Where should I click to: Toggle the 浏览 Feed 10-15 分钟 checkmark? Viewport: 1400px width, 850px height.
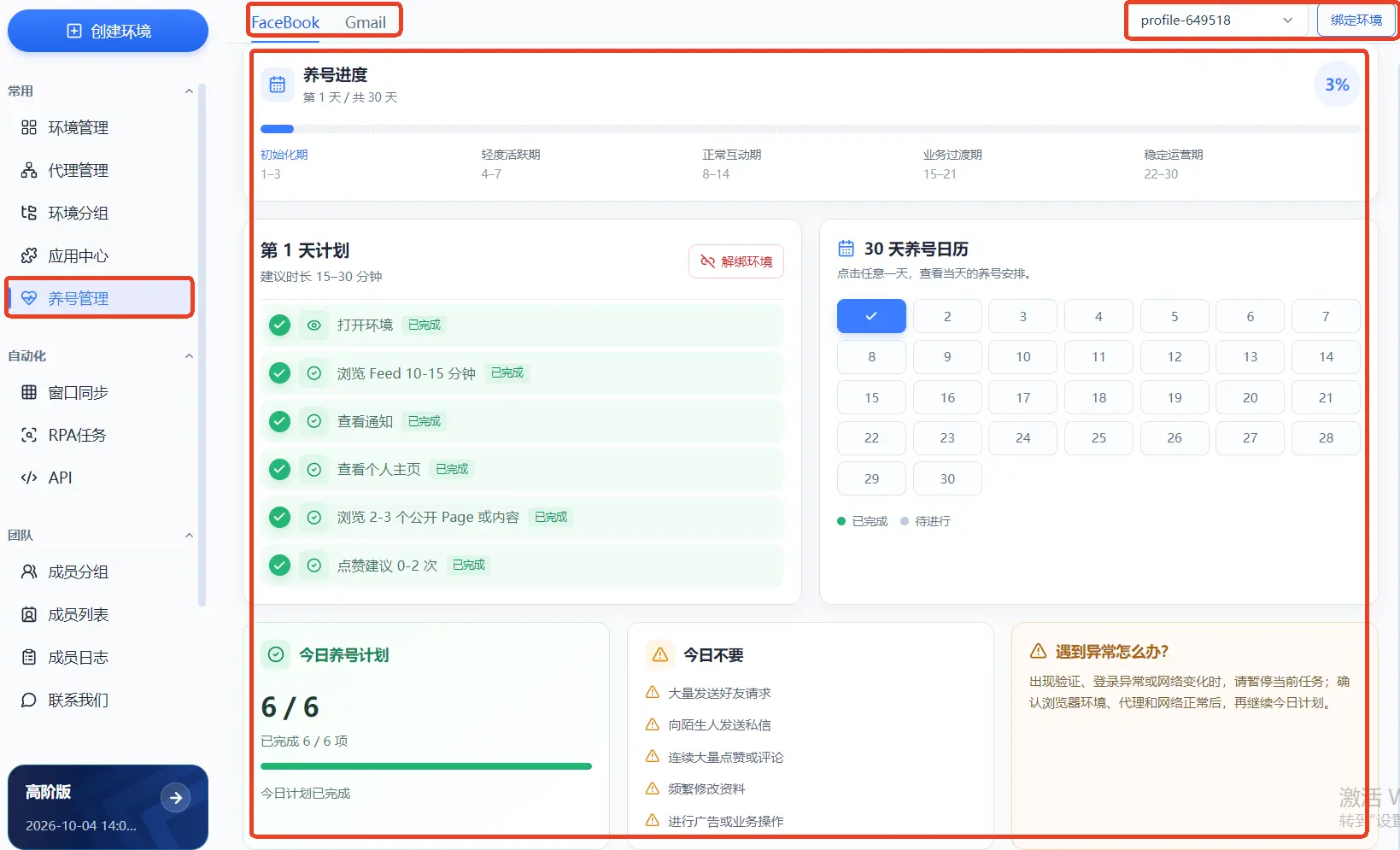point(279,373)
